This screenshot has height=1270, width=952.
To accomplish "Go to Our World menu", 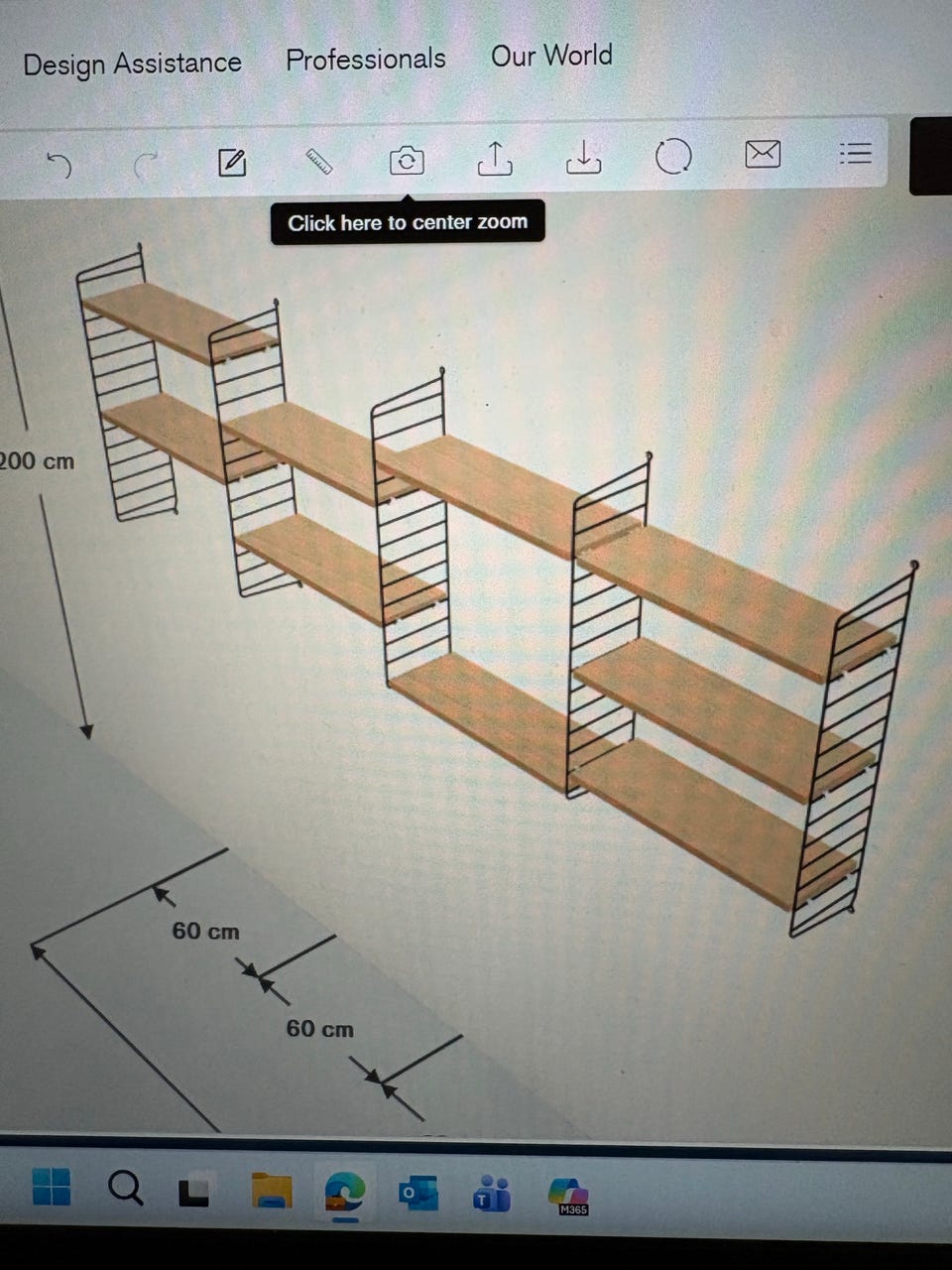I will tap(551, 56).
